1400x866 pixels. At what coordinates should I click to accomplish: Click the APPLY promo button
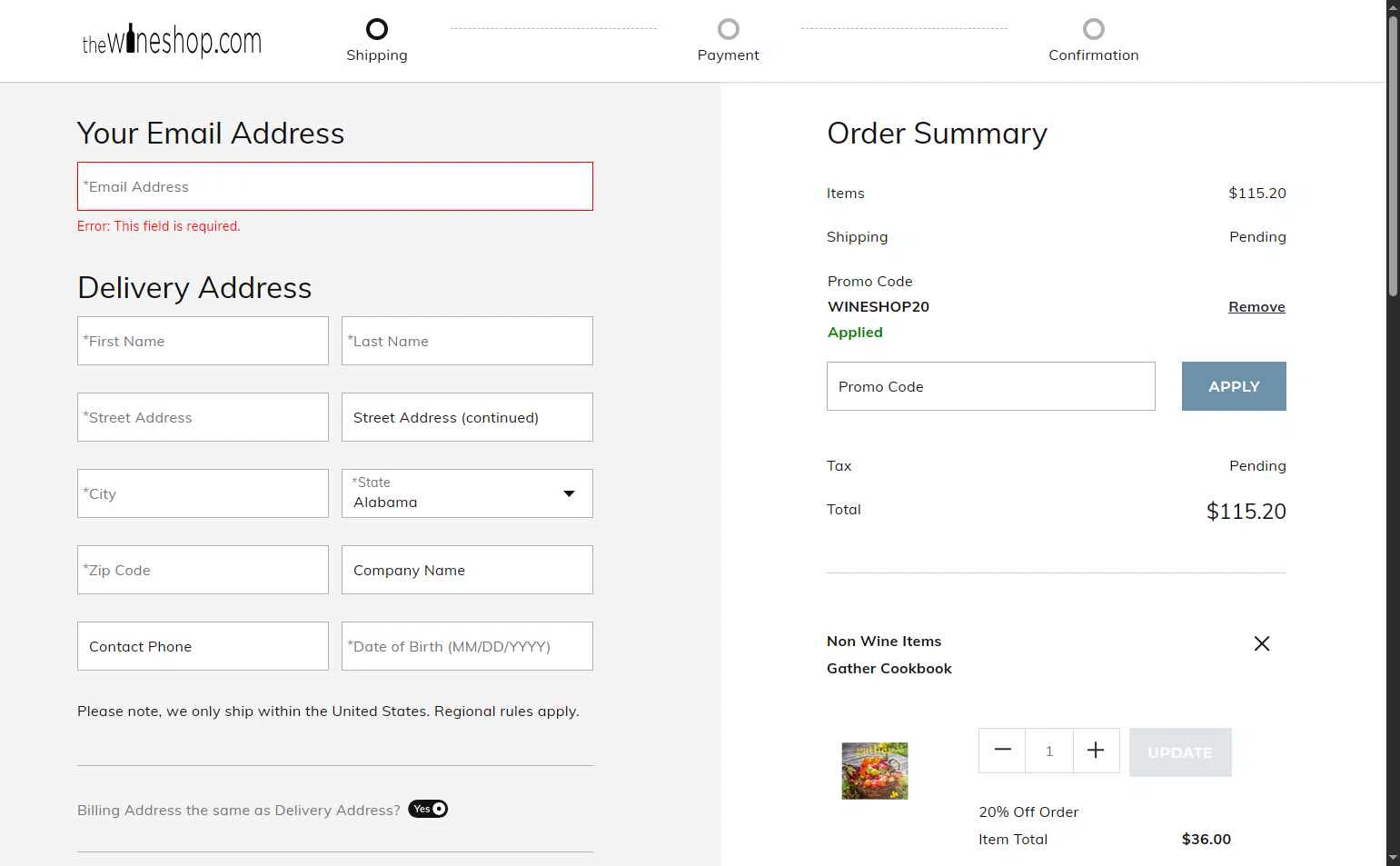pyautogui.click(x=1234, y=386)
